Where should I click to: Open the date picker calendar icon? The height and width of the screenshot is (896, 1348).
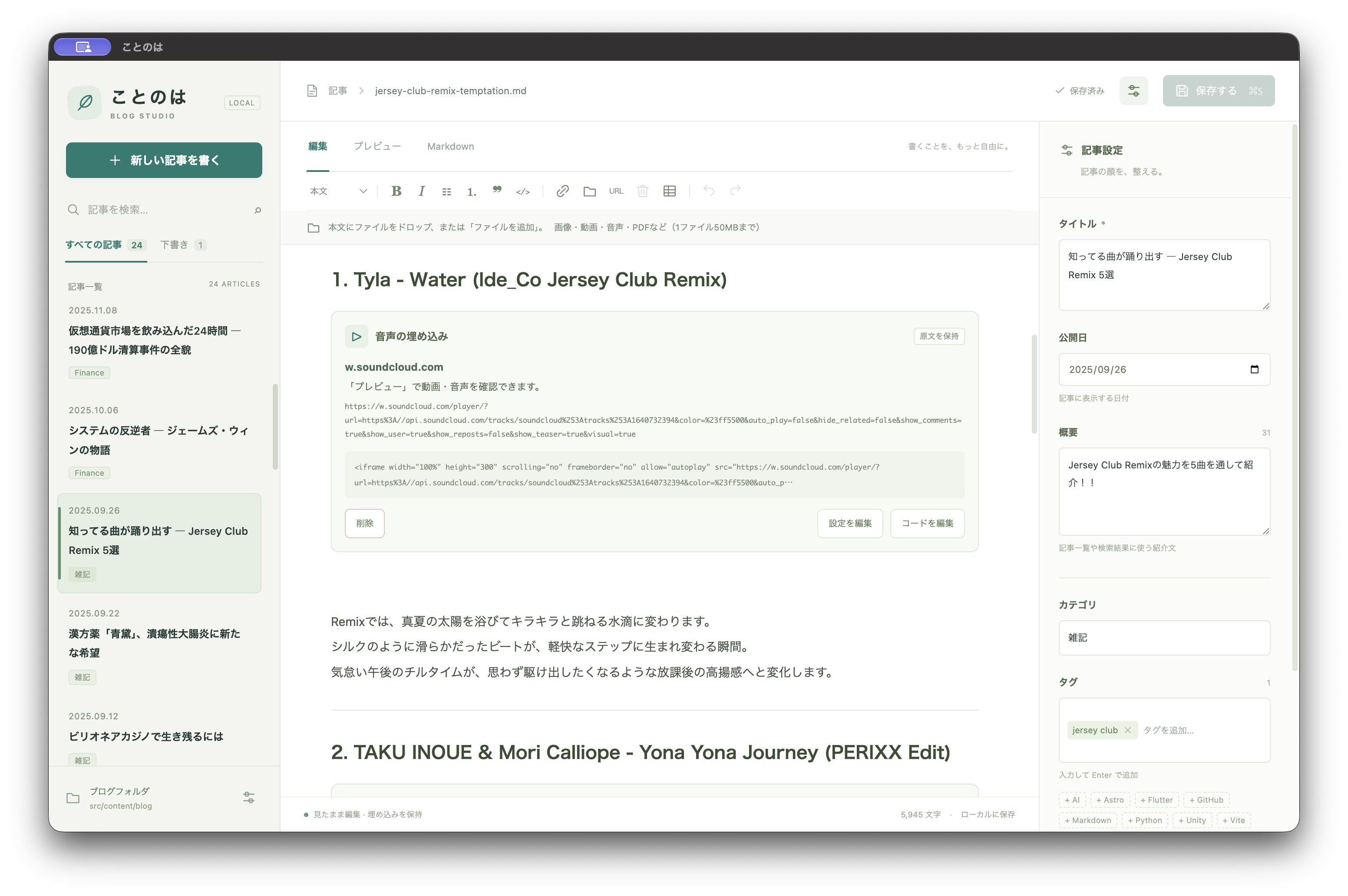click(x=1254, y=370)
